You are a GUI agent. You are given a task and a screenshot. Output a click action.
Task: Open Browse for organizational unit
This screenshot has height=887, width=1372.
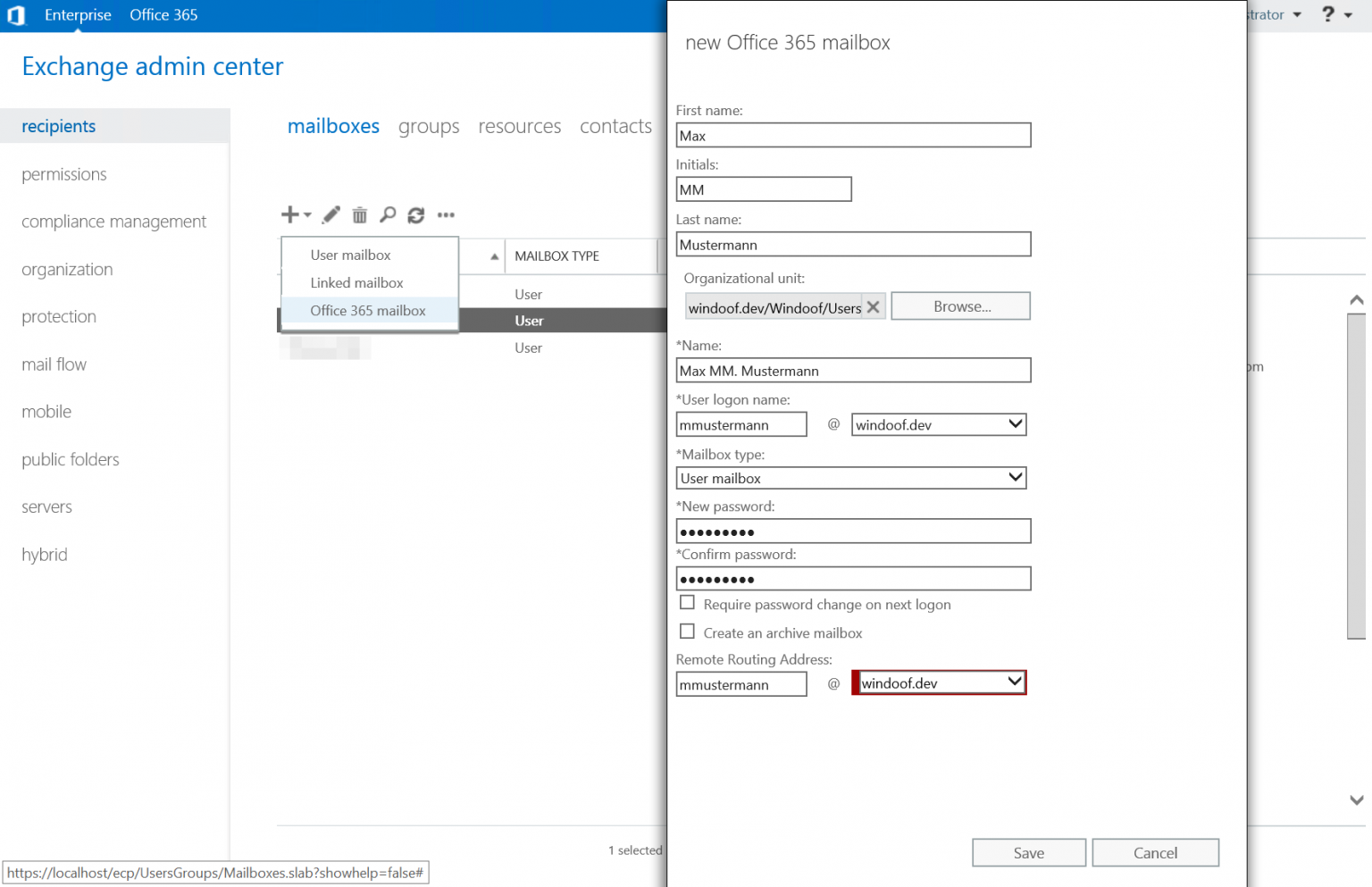pyautogui.click(x=960, y=305)
